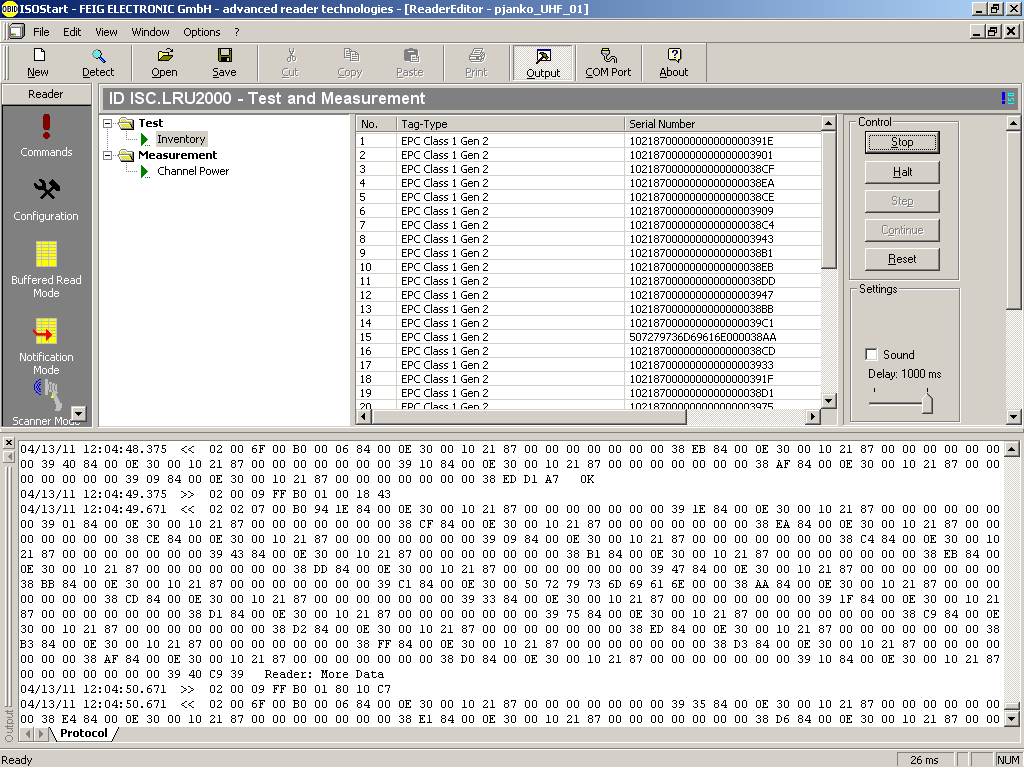Select Notification Mode sidebar icon

(x=46, y=331)
